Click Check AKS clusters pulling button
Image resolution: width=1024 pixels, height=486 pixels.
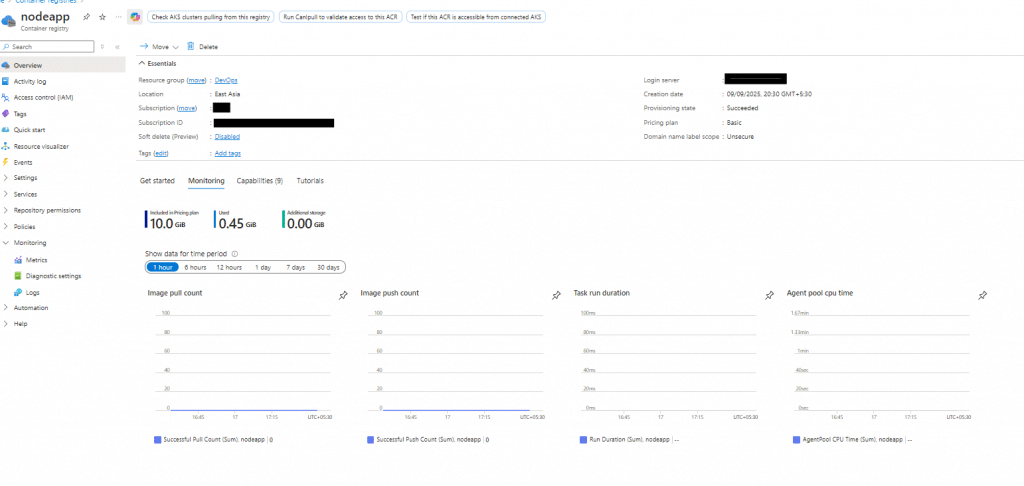point(211,17)
